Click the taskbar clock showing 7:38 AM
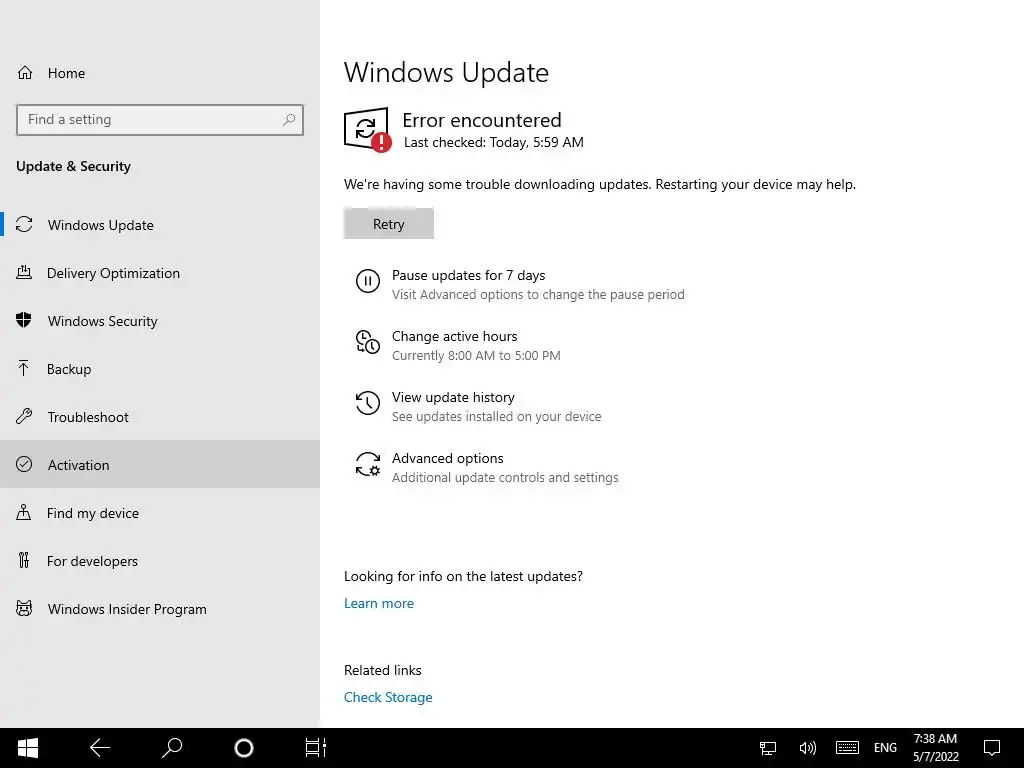The image size is (1024, 768). click(x=935, y=748)
